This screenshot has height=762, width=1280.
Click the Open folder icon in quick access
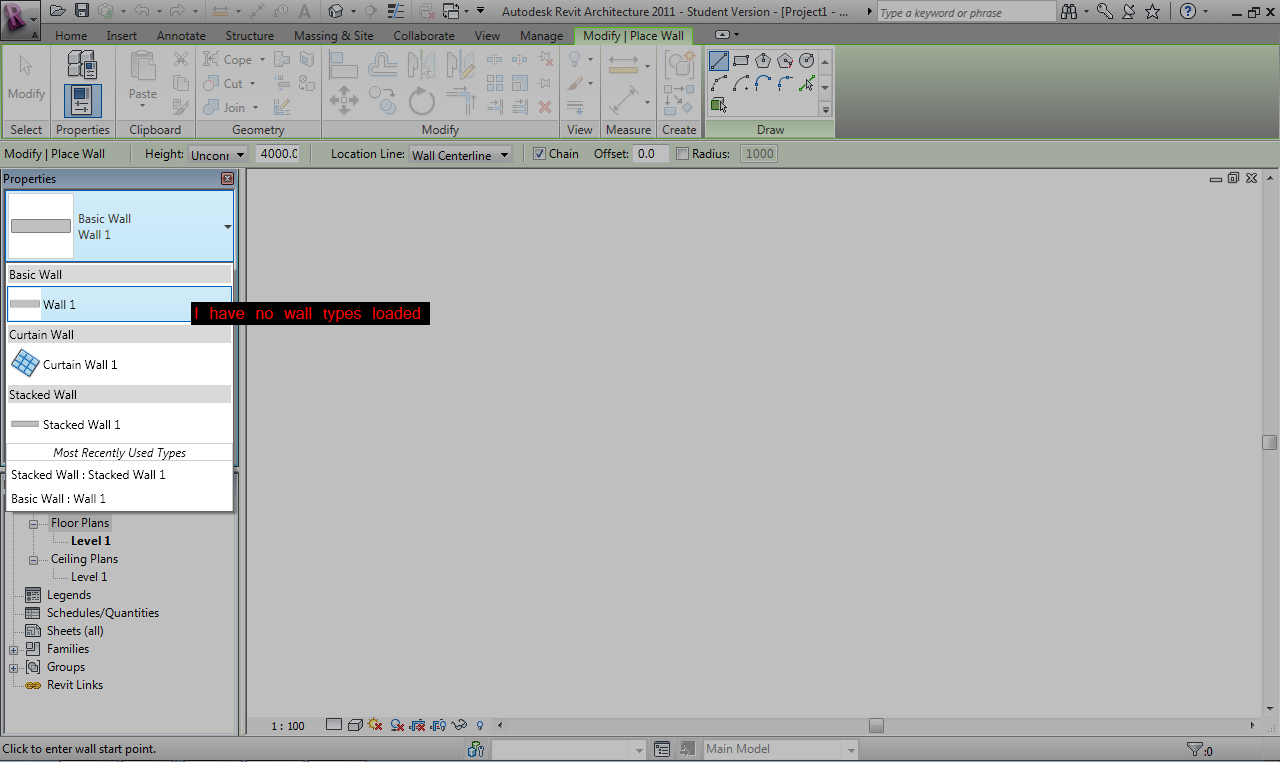[57, 11]
